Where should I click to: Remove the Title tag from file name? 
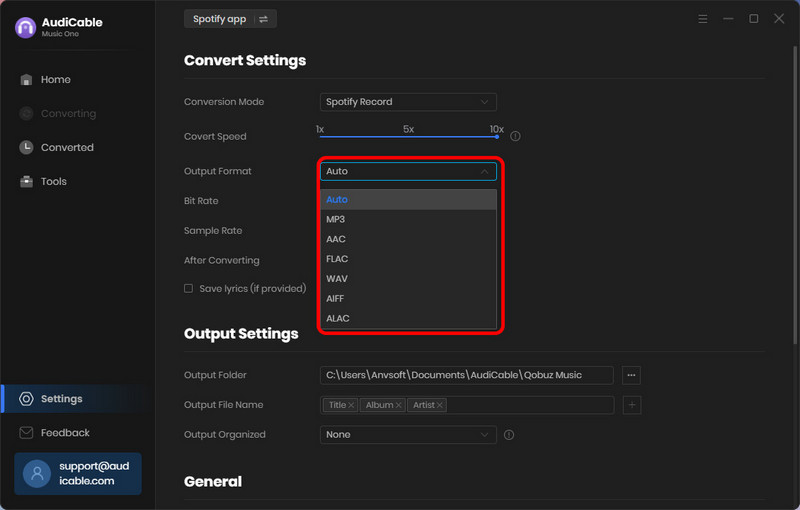351,405
